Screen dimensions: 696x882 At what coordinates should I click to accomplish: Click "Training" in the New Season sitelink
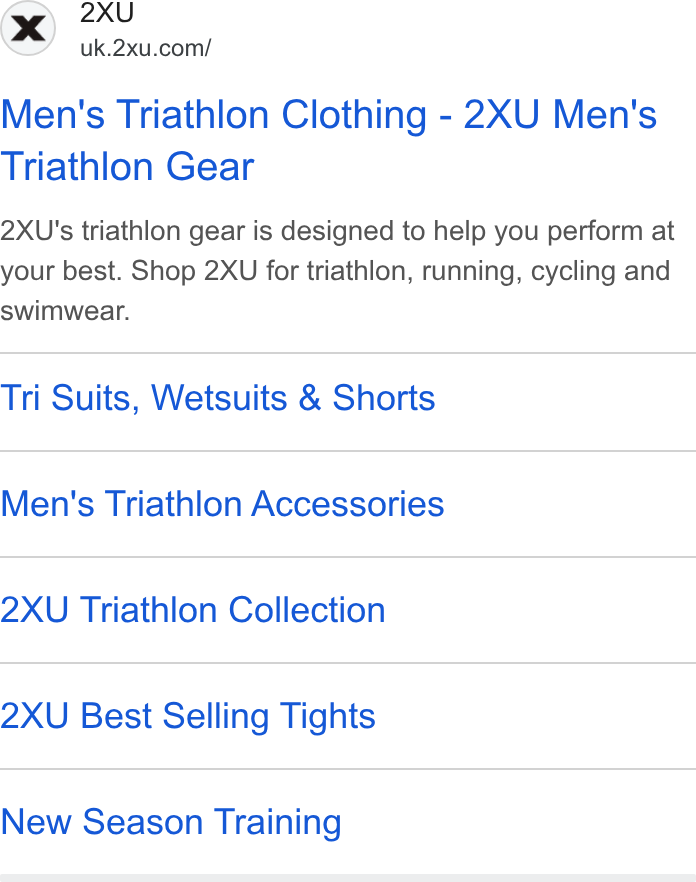[x=278, y=822]
